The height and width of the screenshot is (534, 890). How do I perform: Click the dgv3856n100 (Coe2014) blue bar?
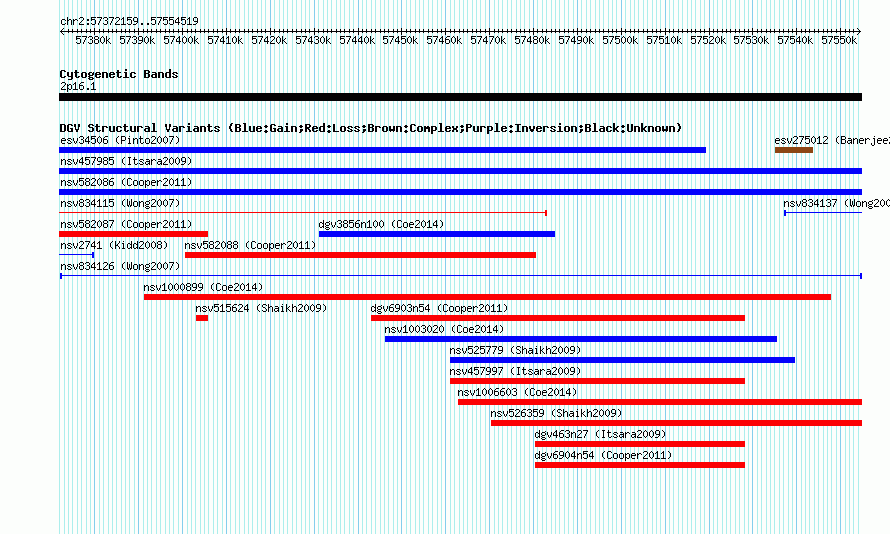click(x=437, y=234)
